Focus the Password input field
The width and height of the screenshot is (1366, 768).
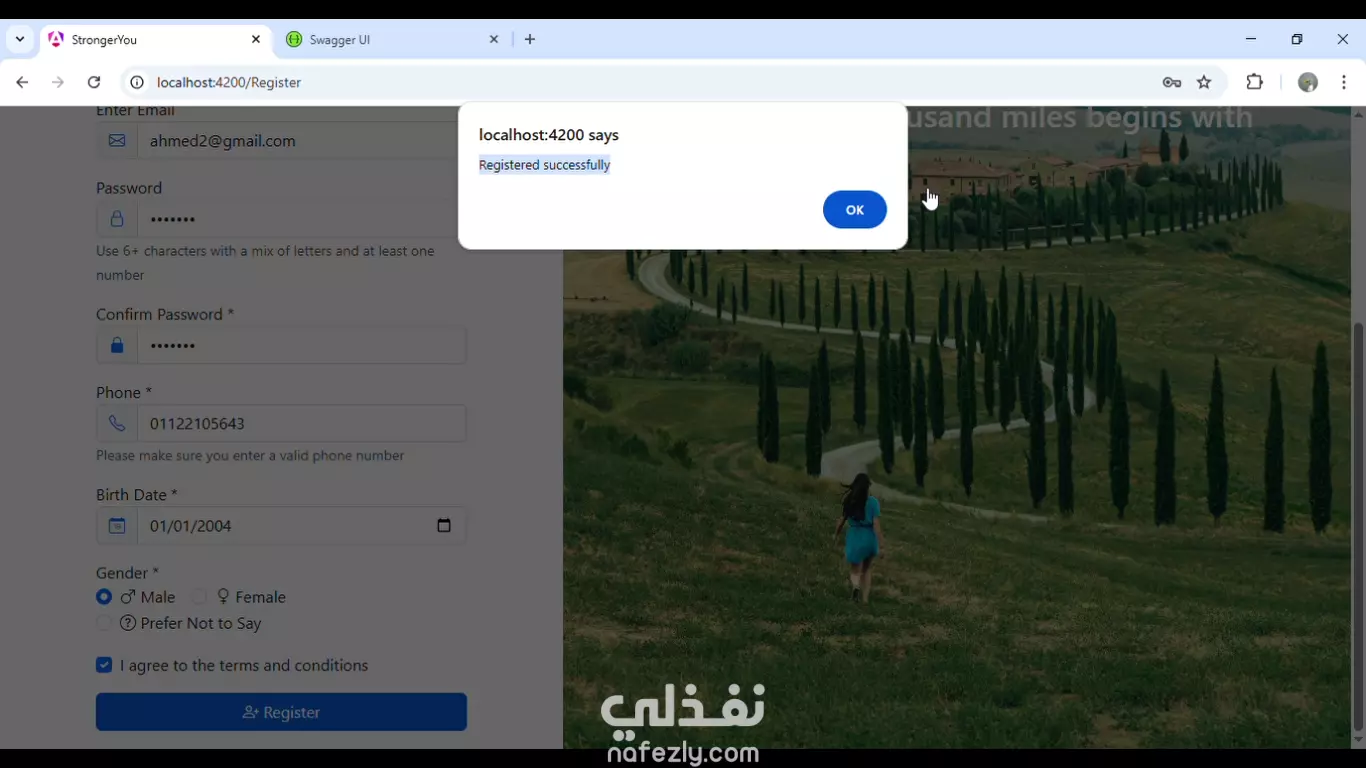(301, 219)
